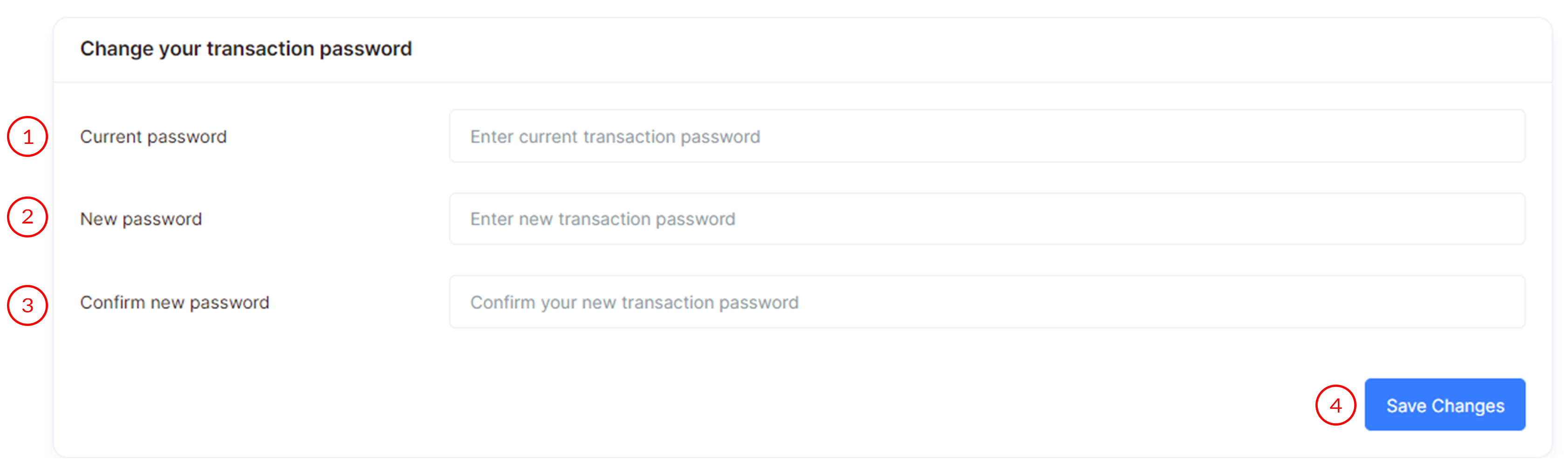Click placeholder "Enter new transaction password"

(603, 219)
